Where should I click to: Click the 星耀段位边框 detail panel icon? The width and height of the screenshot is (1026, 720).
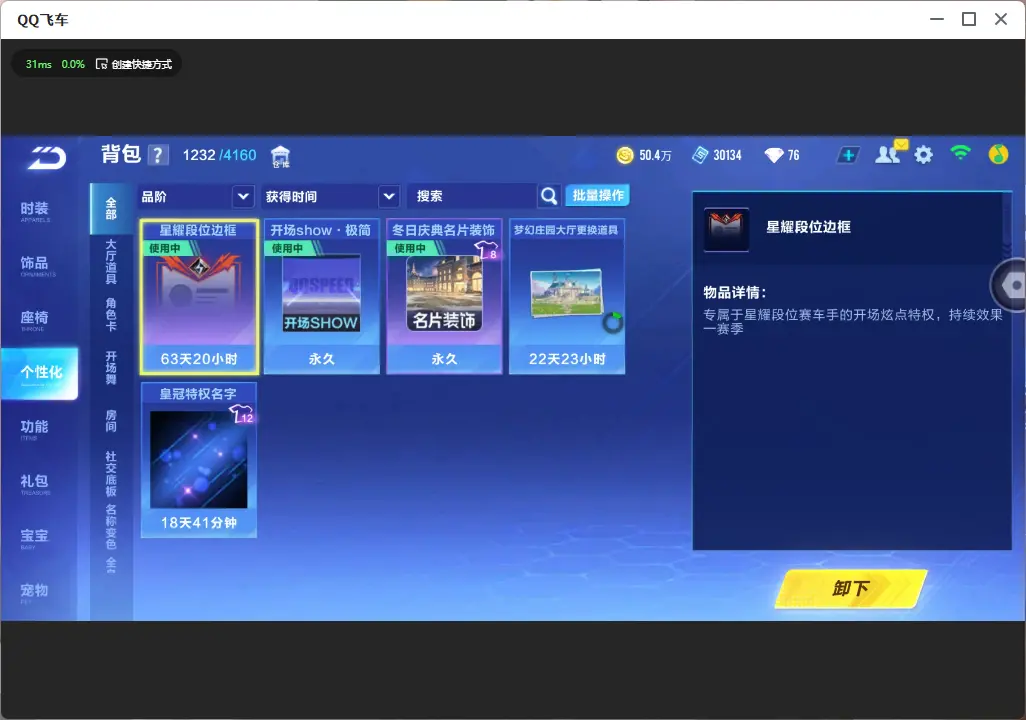pos(726,229)
